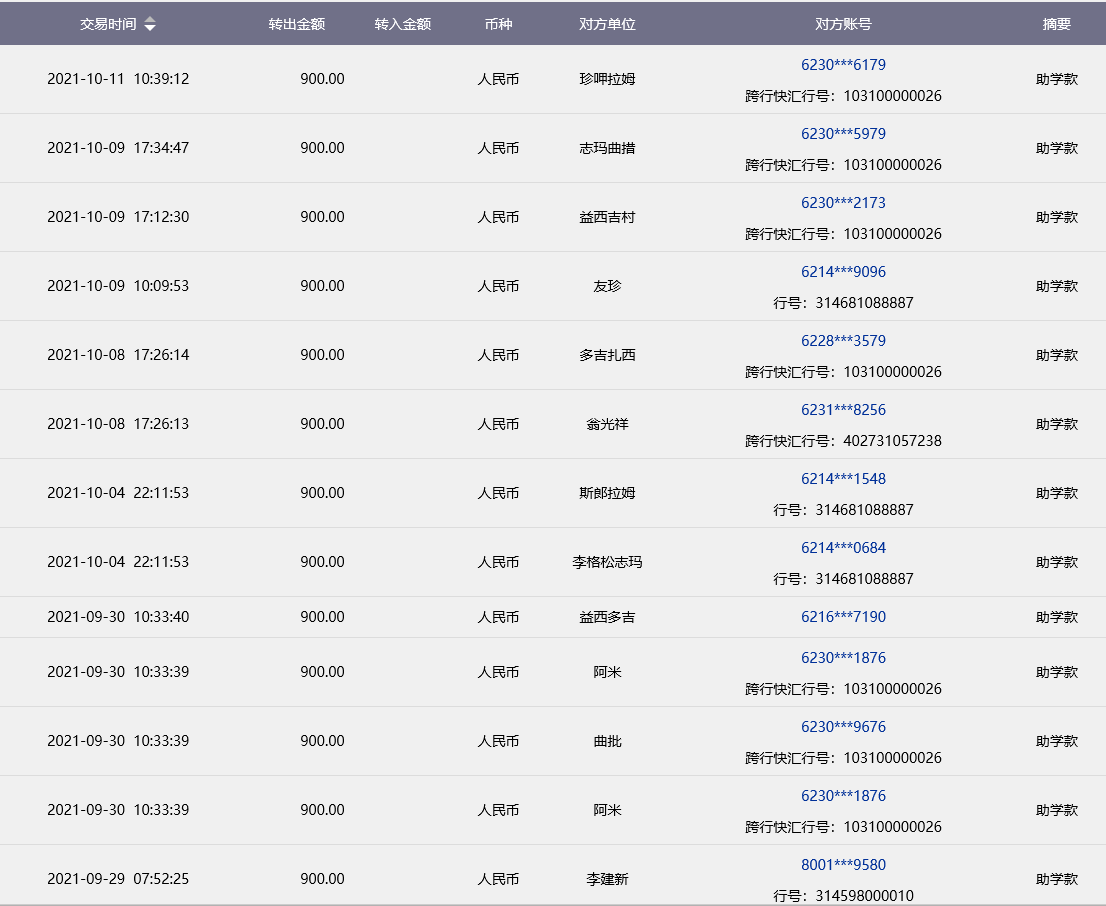Select the 摘要 column header

click(x=1056, y=24)
